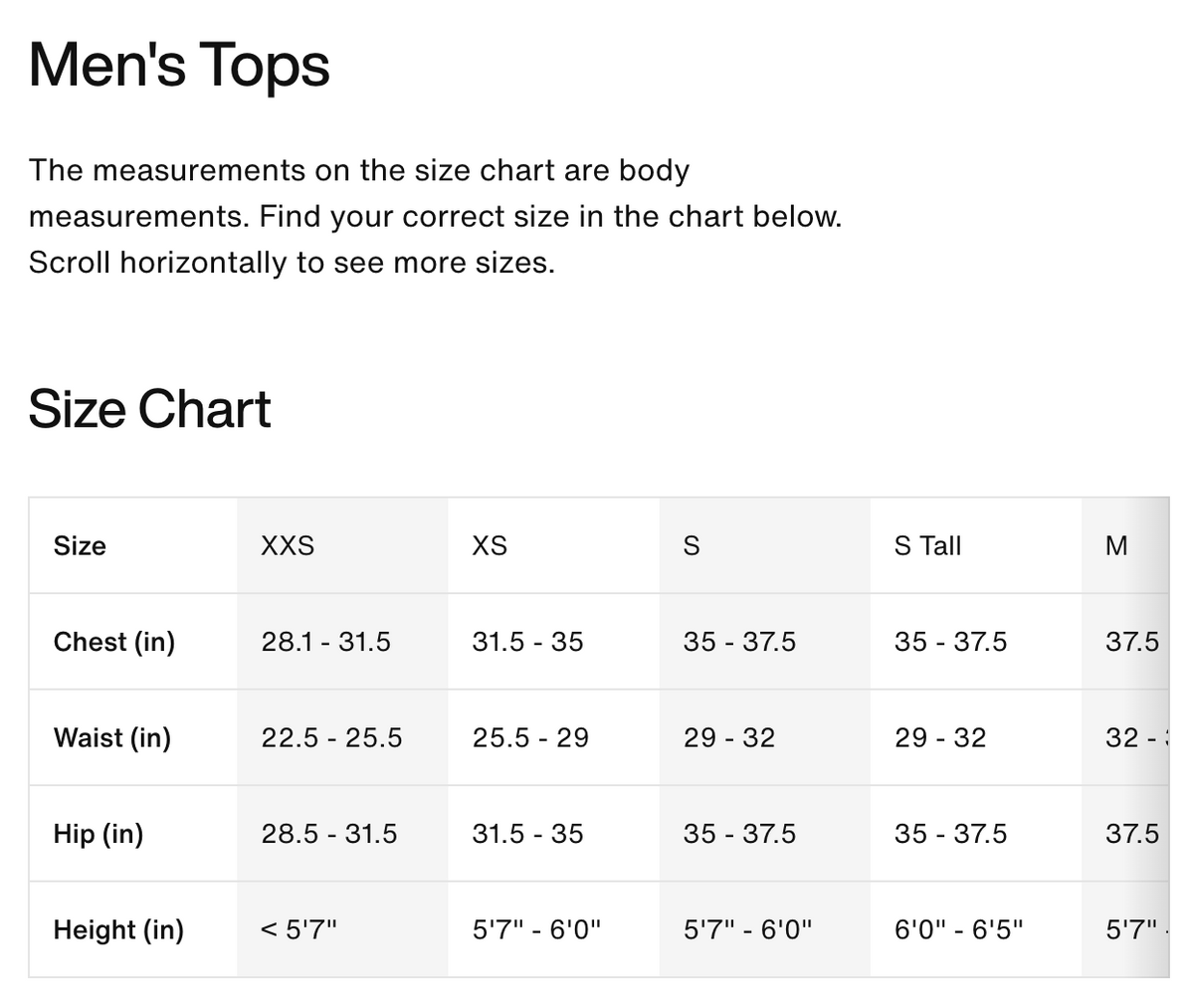
Task: Click the S Tall waist value 29 - 32
Action: [940, 737]
